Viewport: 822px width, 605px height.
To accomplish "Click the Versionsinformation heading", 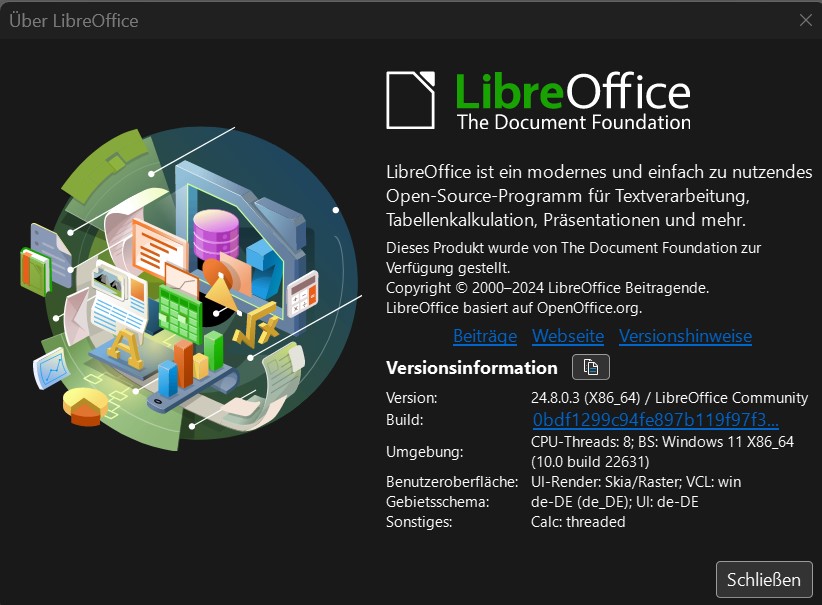I will 471,368.
